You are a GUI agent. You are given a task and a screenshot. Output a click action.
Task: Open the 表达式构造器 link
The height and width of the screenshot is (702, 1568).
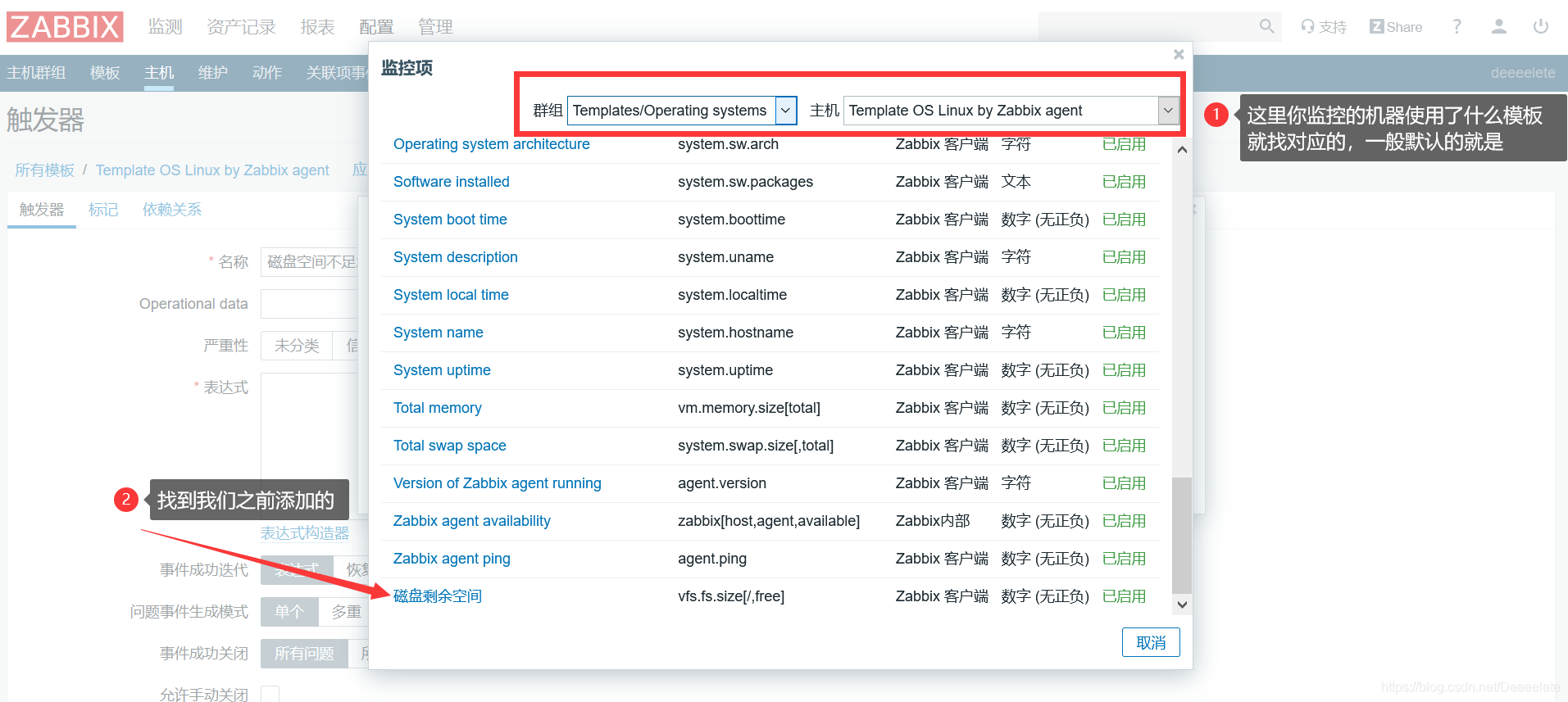click(x=305, y=533)
